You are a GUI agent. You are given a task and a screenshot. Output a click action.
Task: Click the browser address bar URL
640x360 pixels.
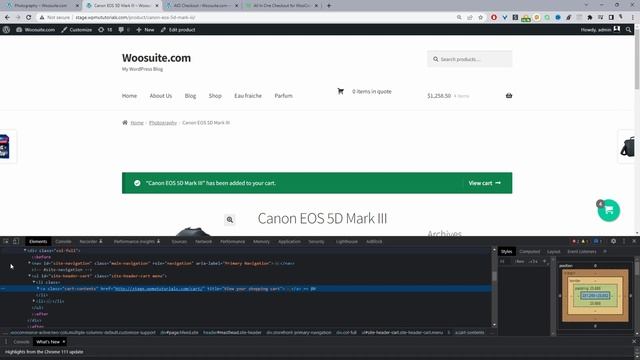pyautogui.click(x=135, y=18)
